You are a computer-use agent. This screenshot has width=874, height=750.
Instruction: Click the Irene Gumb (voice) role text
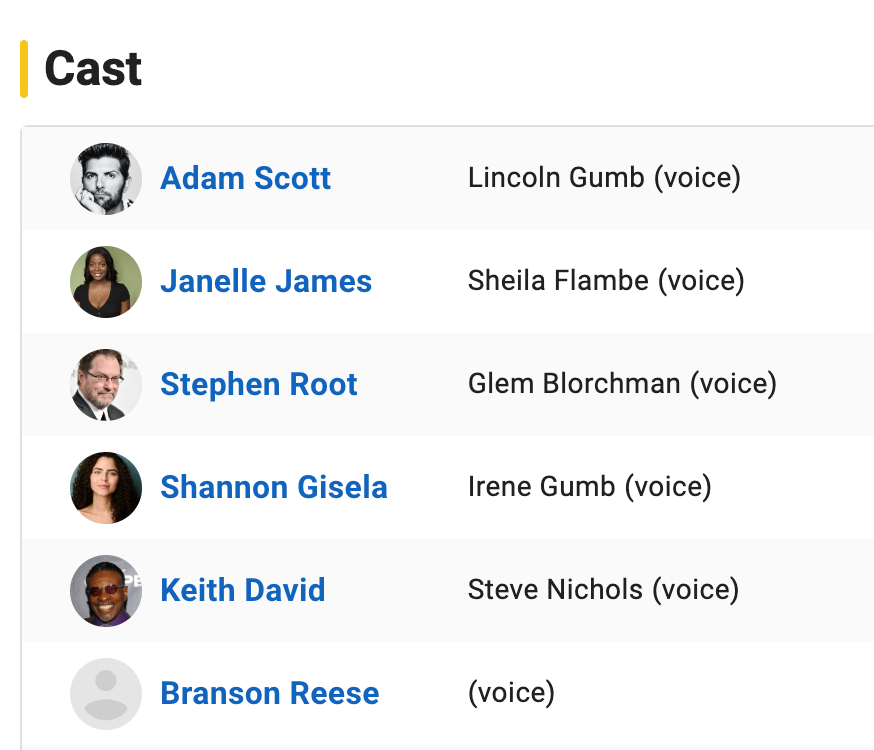[590, 487]
